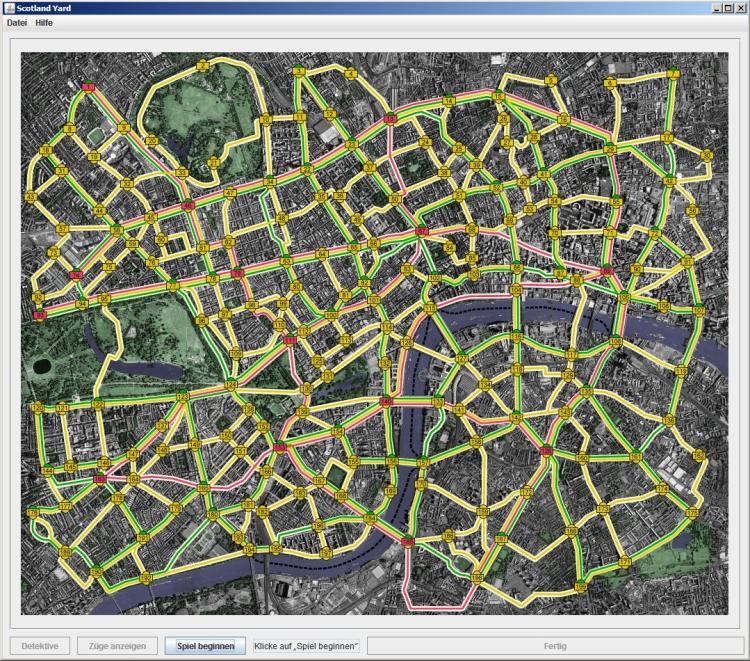Image resolution: width=750 pixels, height=661 pixels.
Task: Select station 44 on the map
Action: (x=99, y=210)
